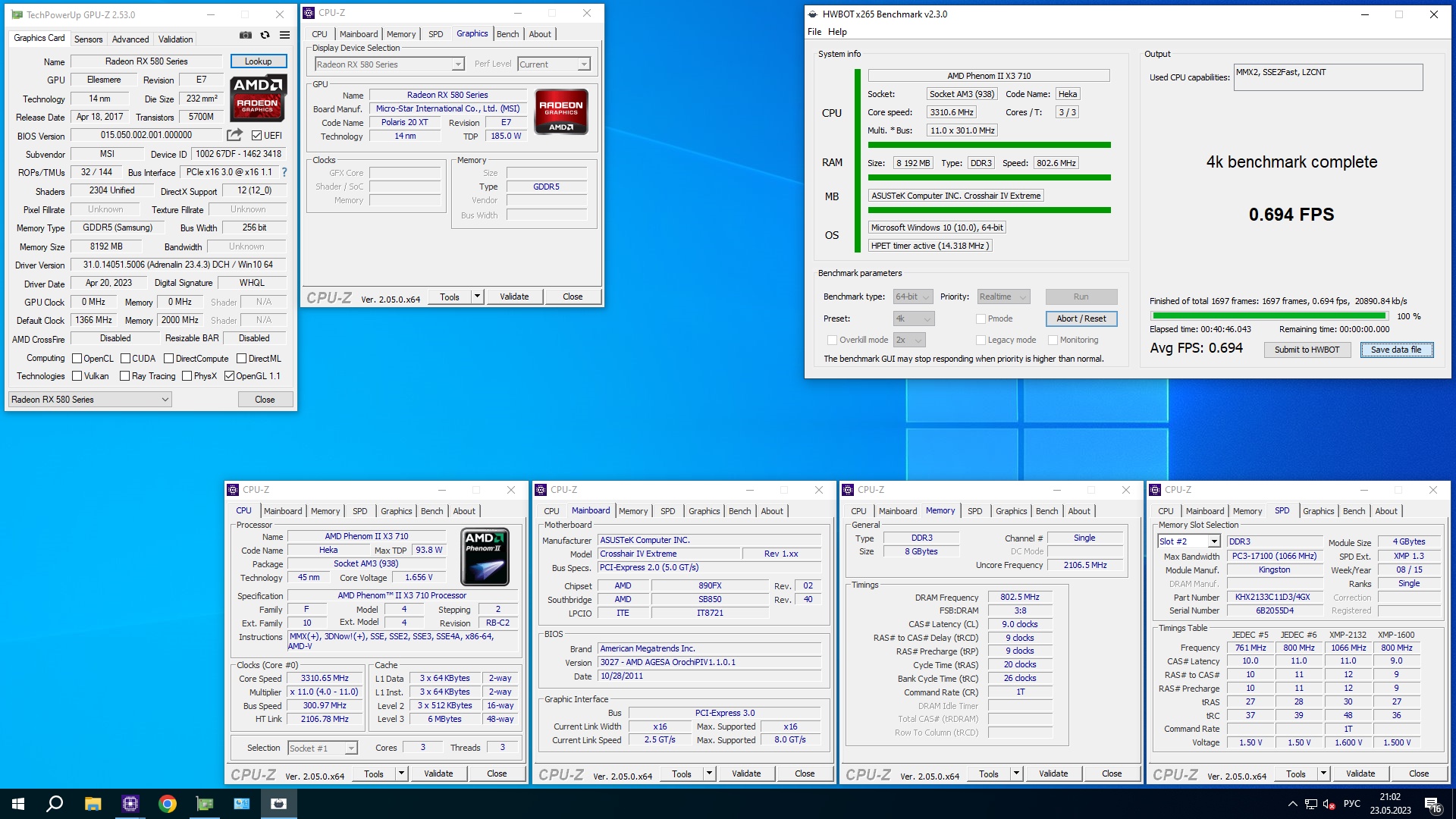This screenshot has height=819, width=1456.
Task: Open the GPU selection dropdown in GPU-Z
Action: pos(90,400)
